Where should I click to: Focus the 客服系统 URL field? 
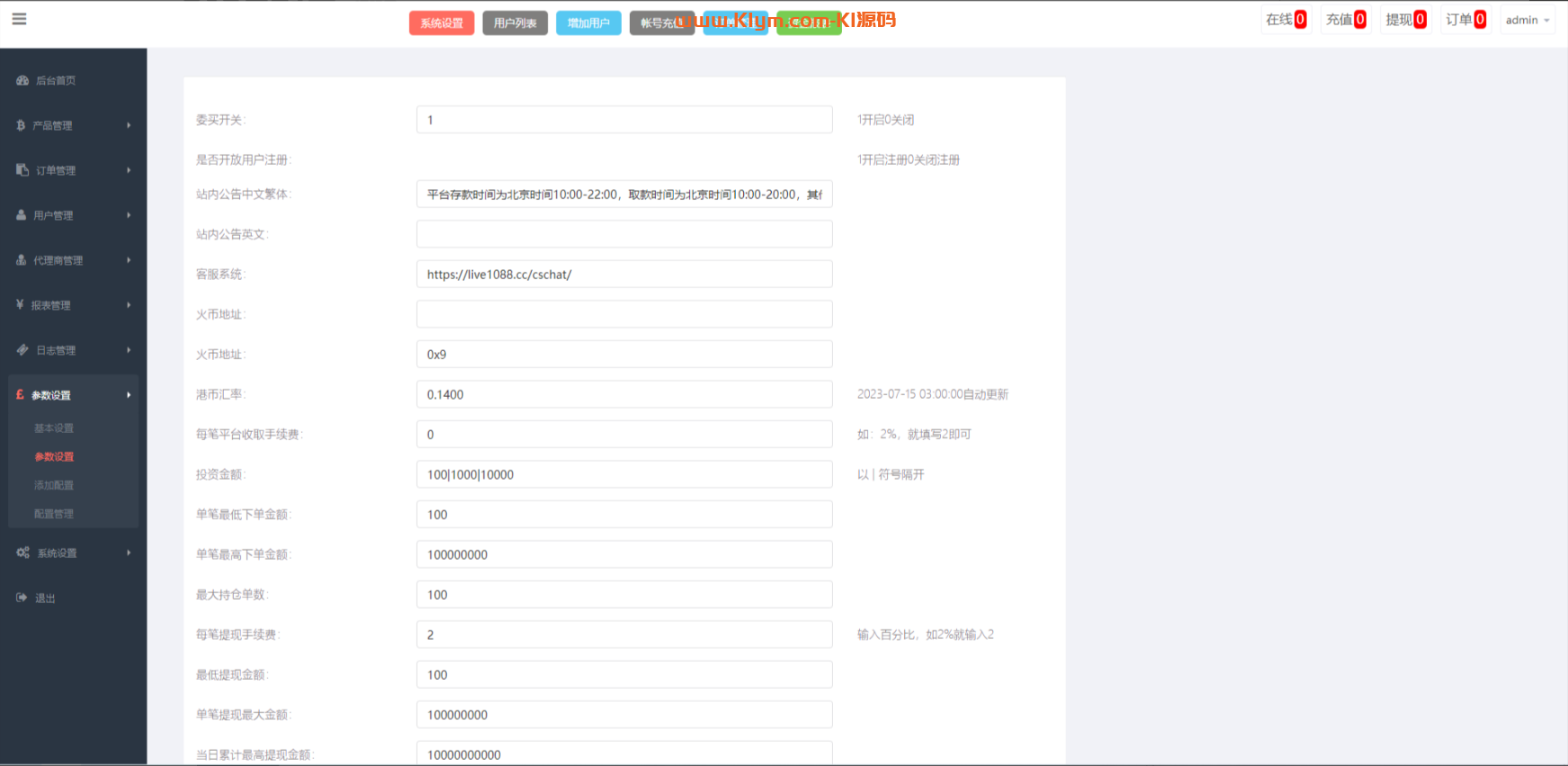[624, 275]
